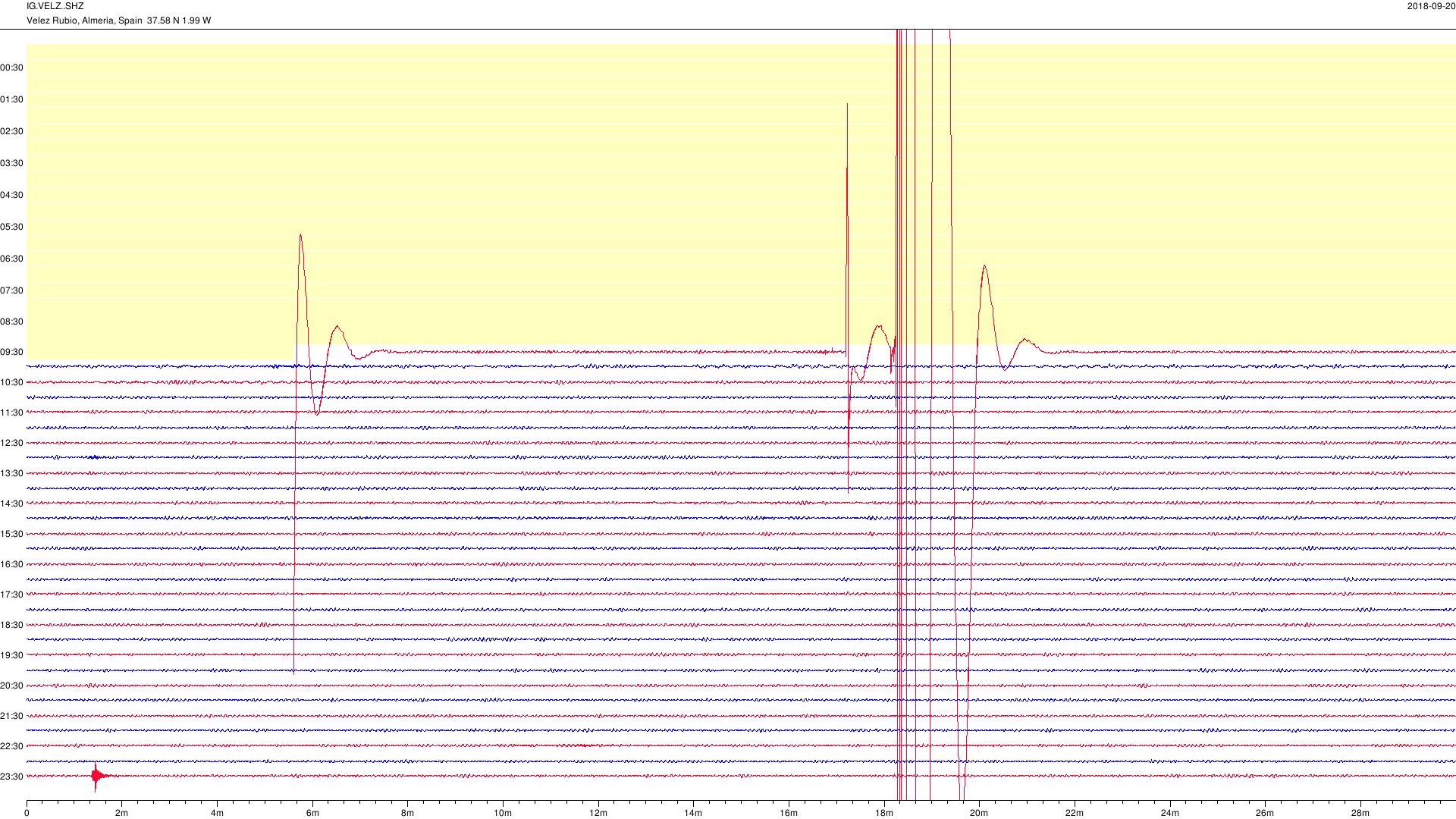This screenshot has height=819, width=1456.
Task: Select the 22:30 time label
Action: pos(11,746)
